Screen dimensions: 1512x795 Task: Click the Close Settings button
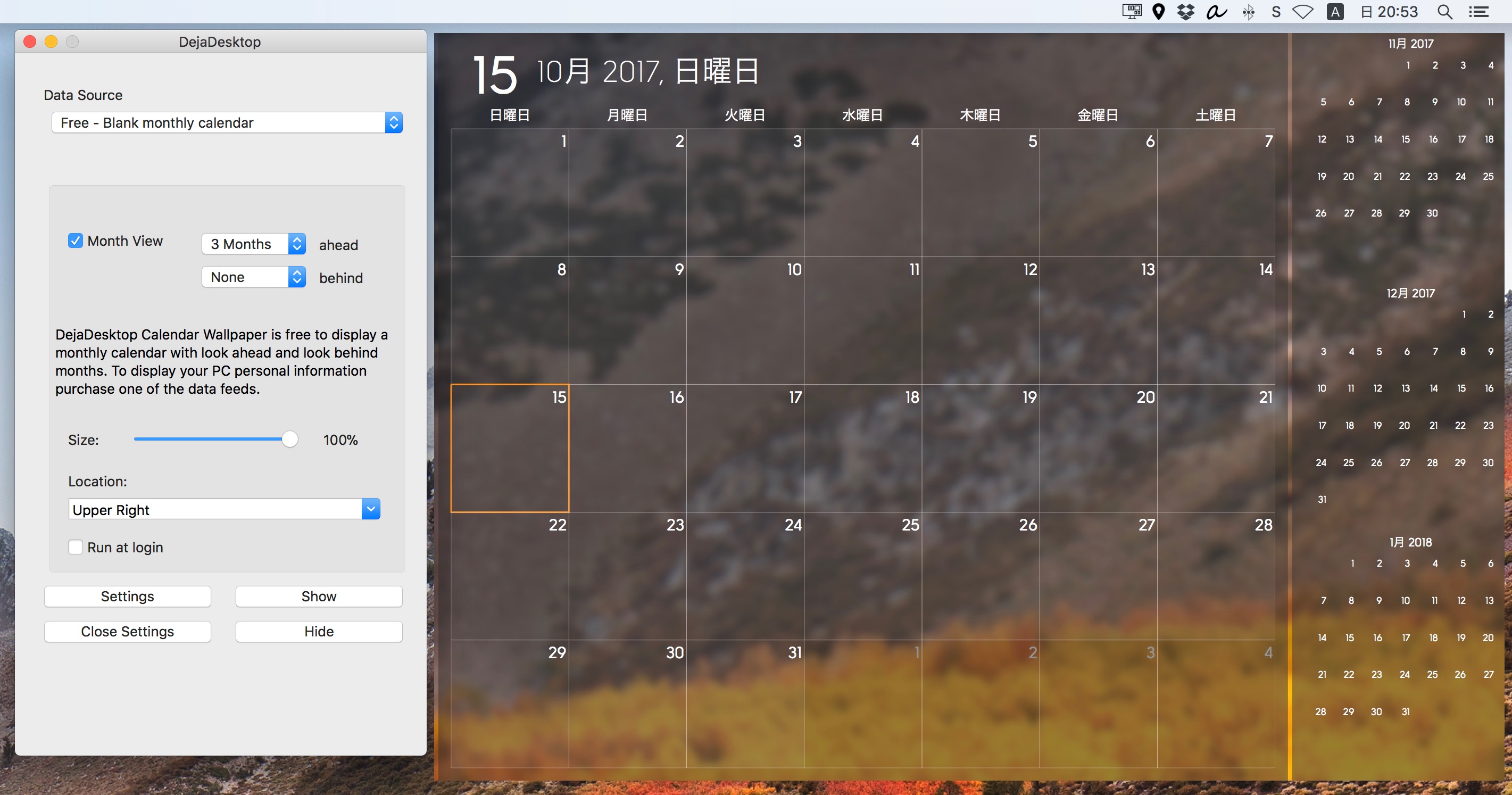point(127,631)
